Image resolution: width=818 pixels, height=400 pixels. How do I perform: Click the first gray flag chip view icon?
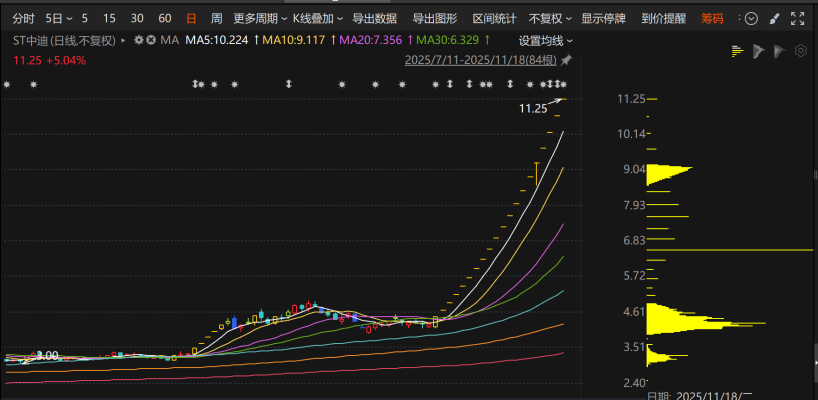(758, 51)
